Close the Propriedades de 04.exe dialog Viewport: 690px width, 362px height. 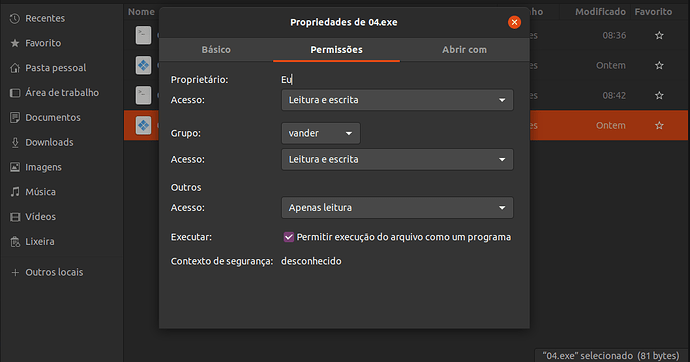tap(514, 22)
